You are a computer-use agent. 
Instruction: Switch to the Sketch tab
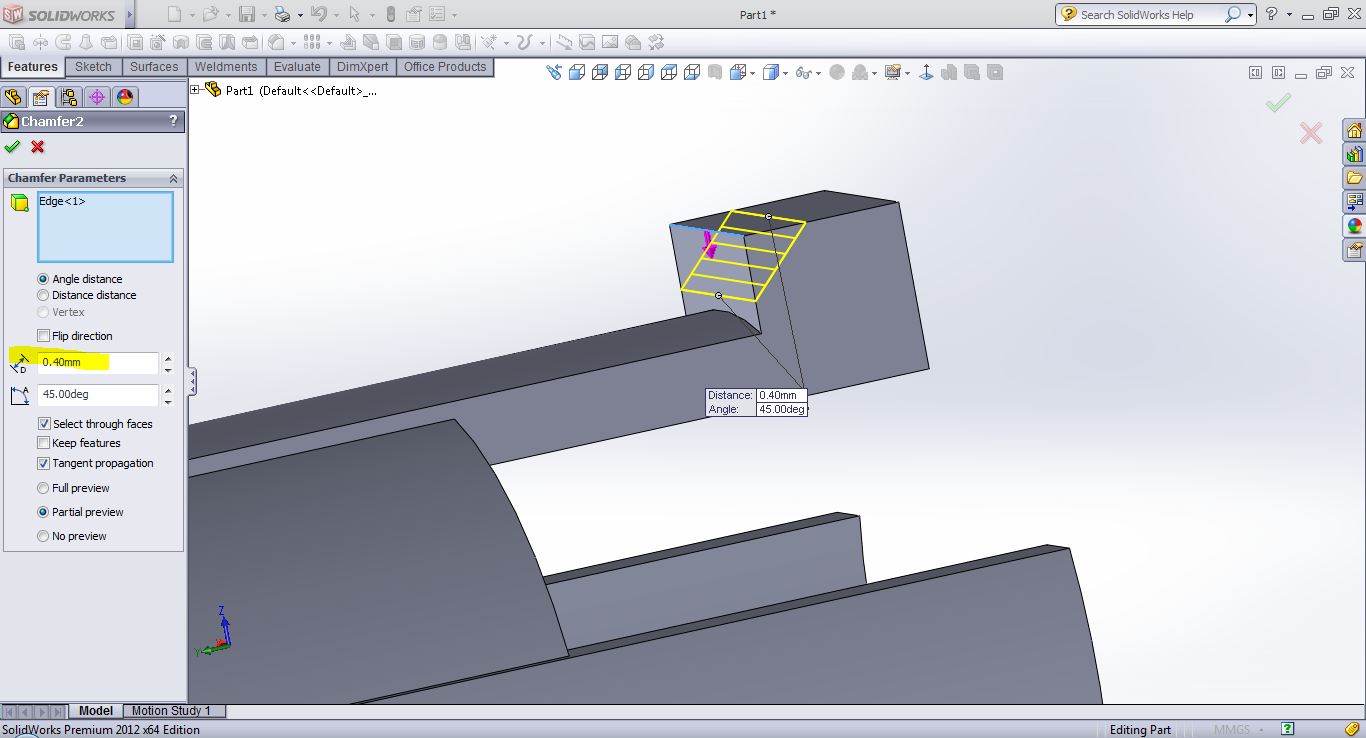(x=93, y=67)
